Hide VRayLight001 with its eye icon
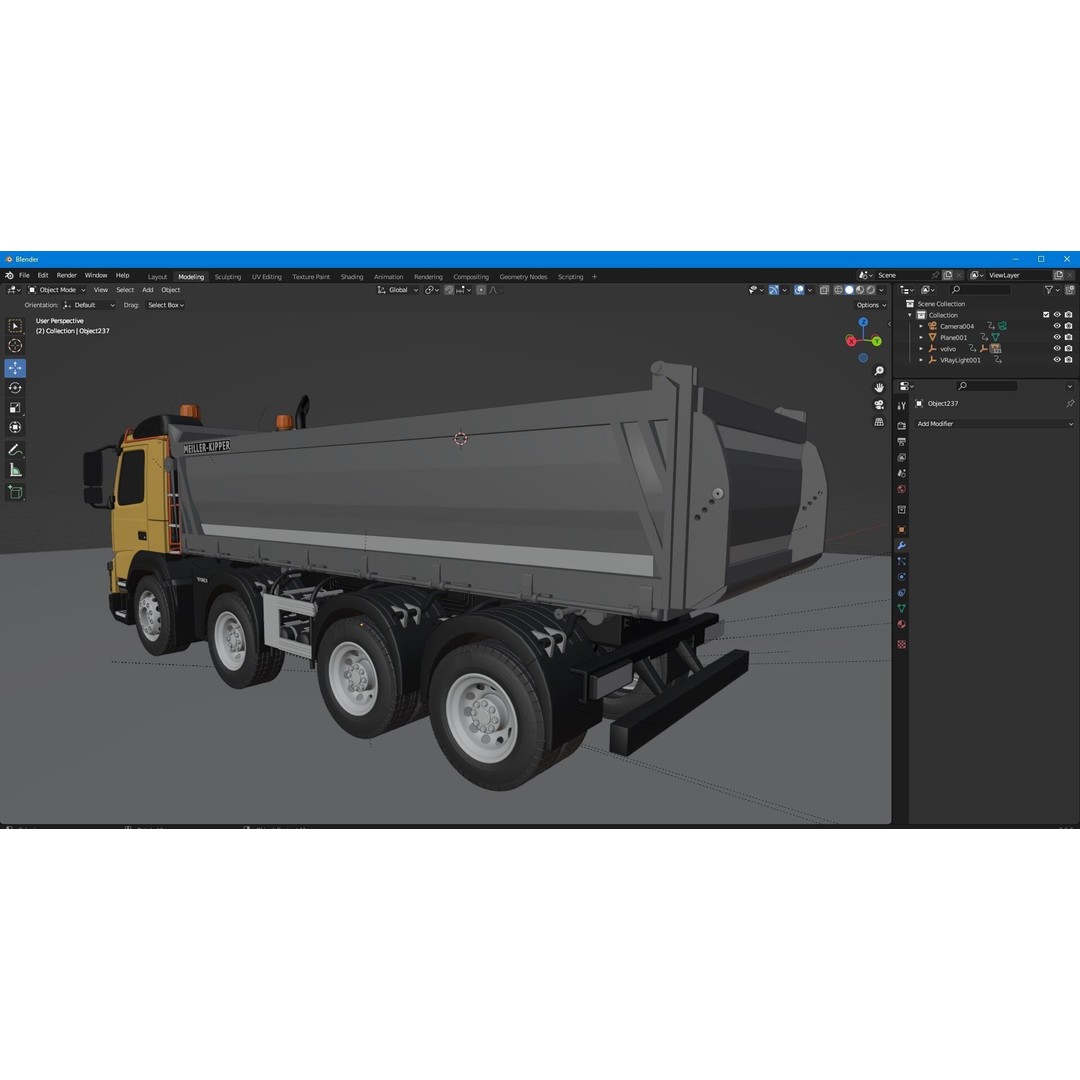 [x=1057, y=360]
